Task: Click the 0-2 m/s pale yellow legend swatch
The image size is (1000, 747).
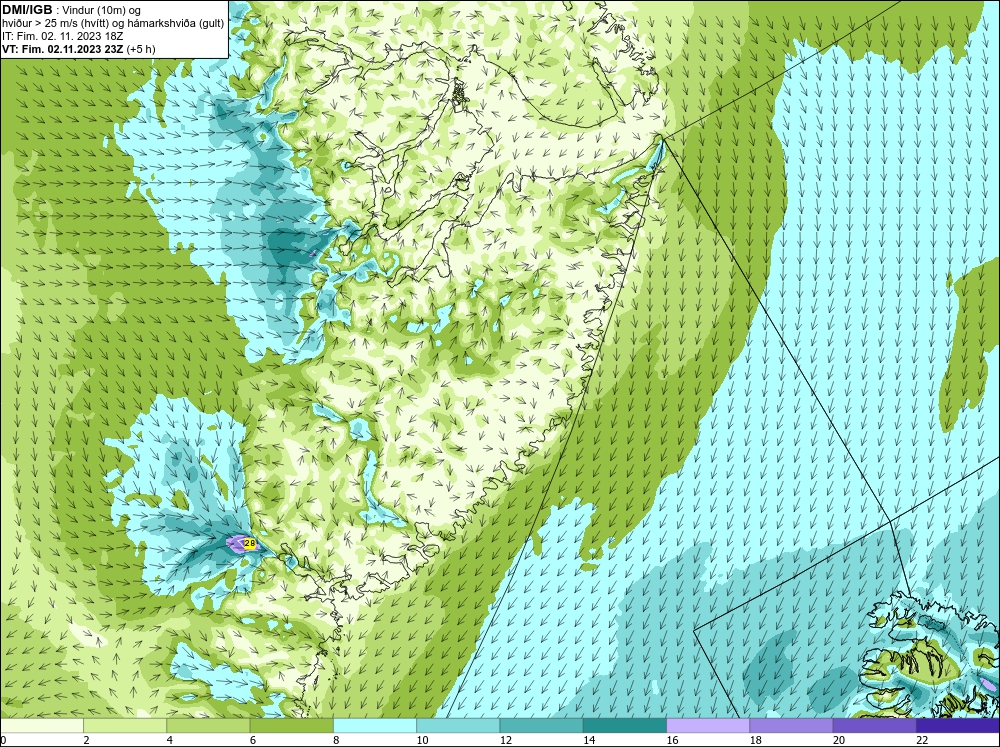Action: pyautogui.click(x=42, y=725)
